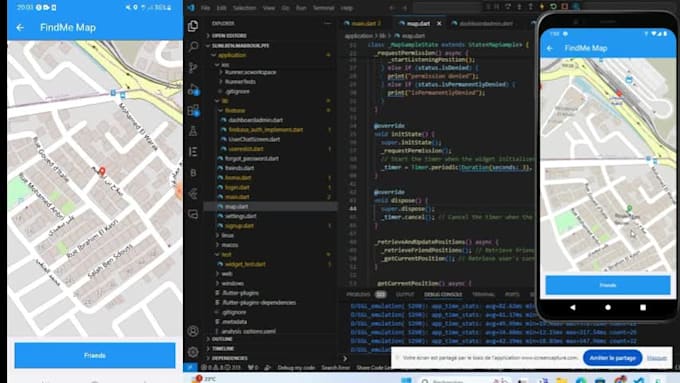The width and height of the screenshot is (680, 383).
Task: Expand the macos folder
Action: pos(229,245)
